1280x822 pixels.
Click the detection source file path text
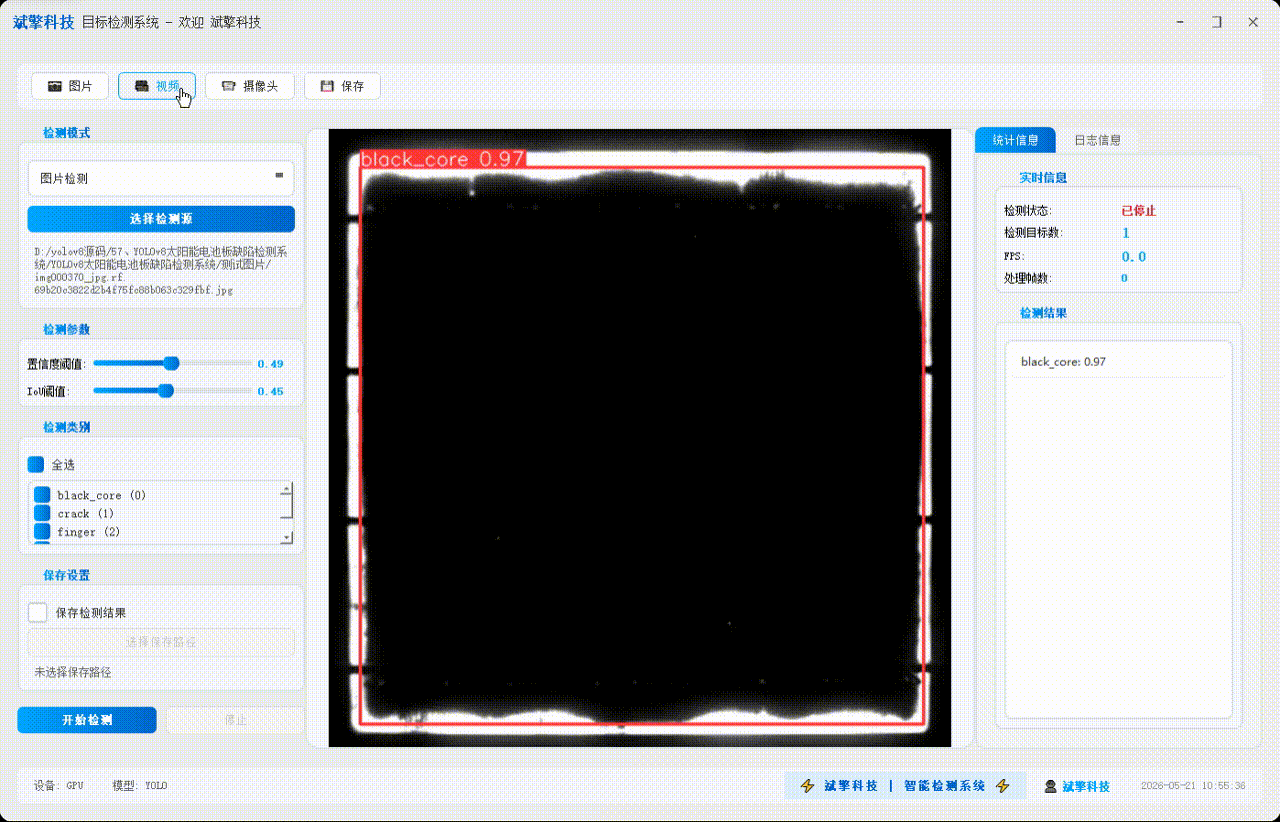[x=160, y=271]
